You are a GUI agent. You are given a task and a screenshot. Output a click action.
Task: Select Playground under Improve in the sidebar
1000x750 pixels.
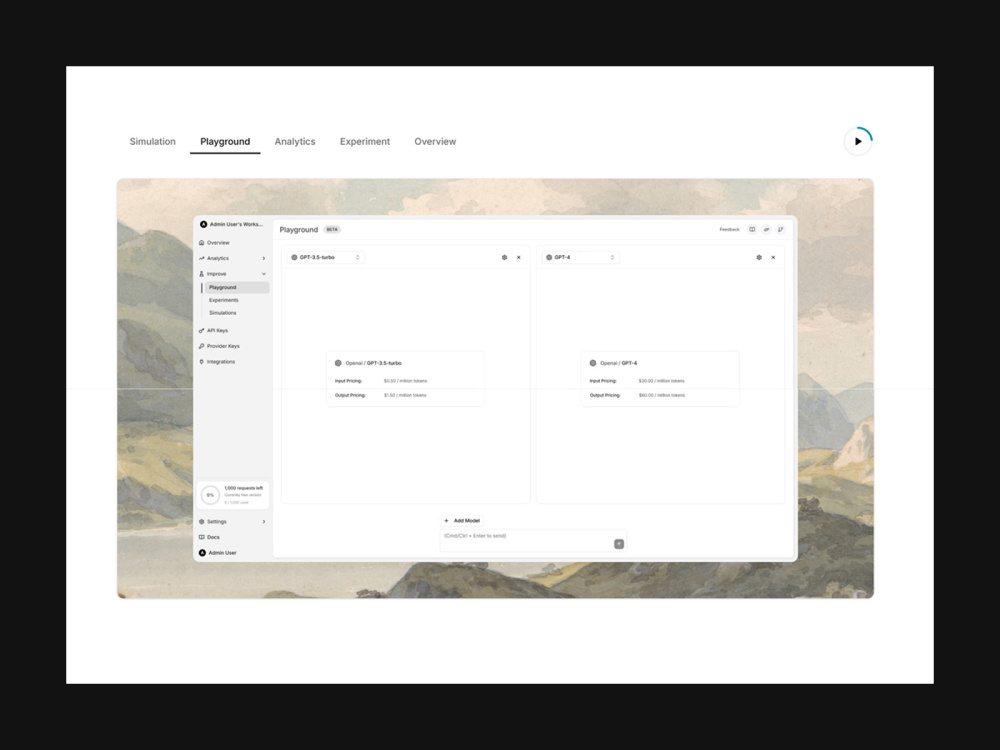[237, 288]
